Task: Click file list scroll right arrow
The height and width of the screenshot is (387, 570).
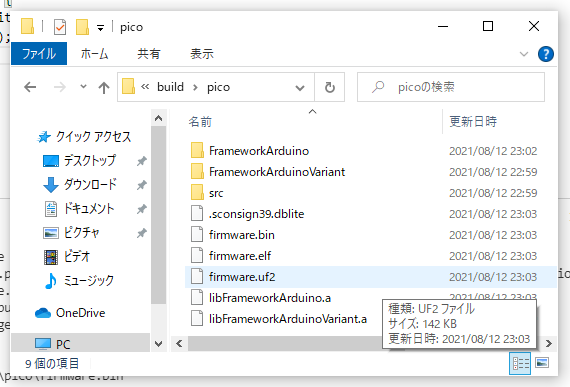Action: pyautogui.click(x=549, y=344)
